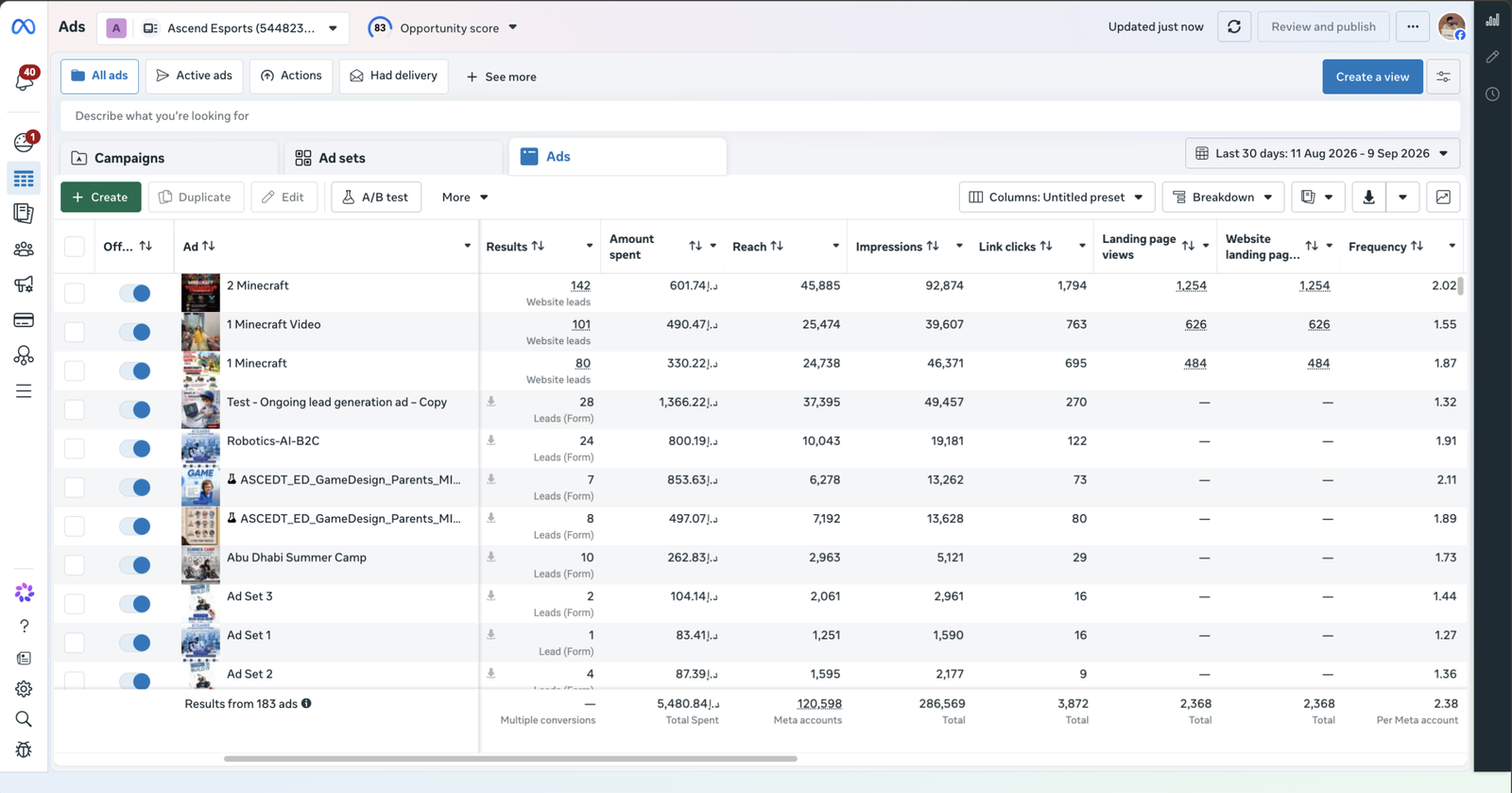Viewport: 1512px width, 793px height.
Task: Open Ad column header dropdown arrow
Action: click(x=467, y=246)
